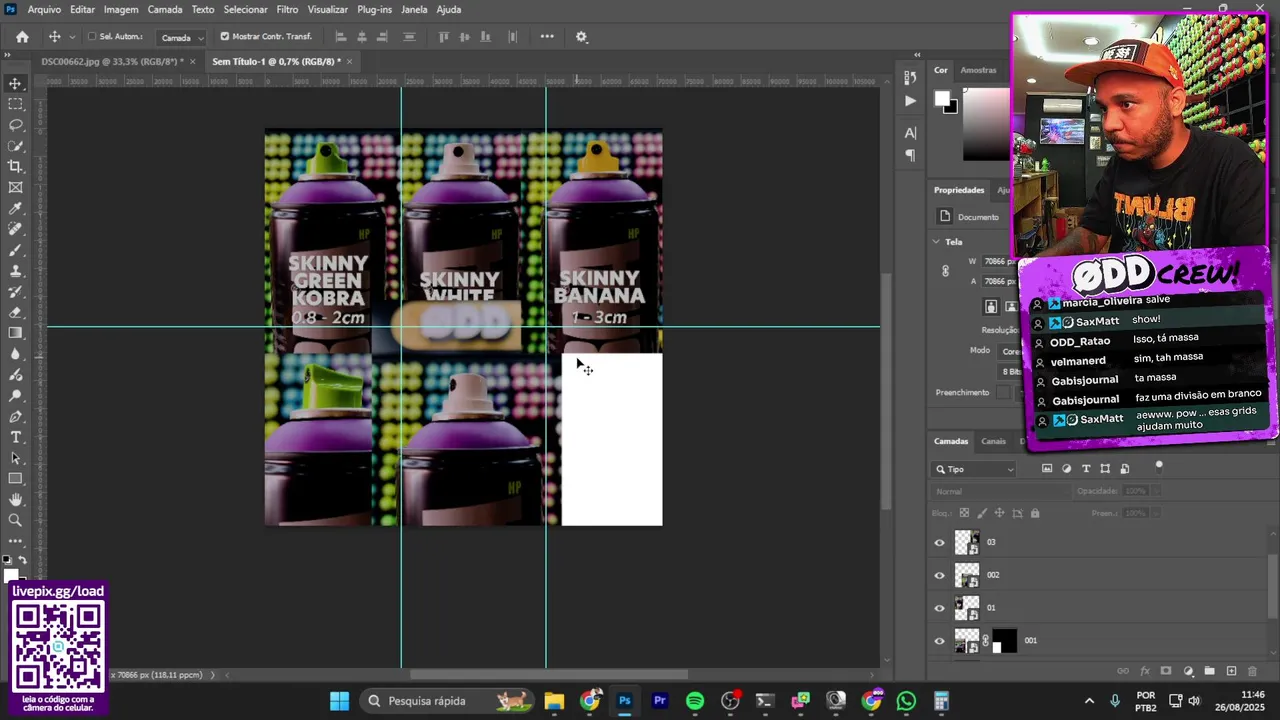Select the Lasso tool
Viewport: 1280px width, 720px height.
pyautogui.click(x=15, y=125)
